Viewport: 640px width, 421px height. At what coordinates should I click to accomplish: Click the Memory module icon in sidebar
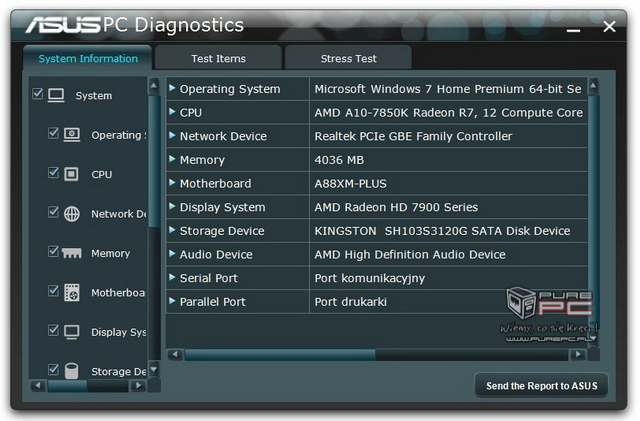click(72, 253)
